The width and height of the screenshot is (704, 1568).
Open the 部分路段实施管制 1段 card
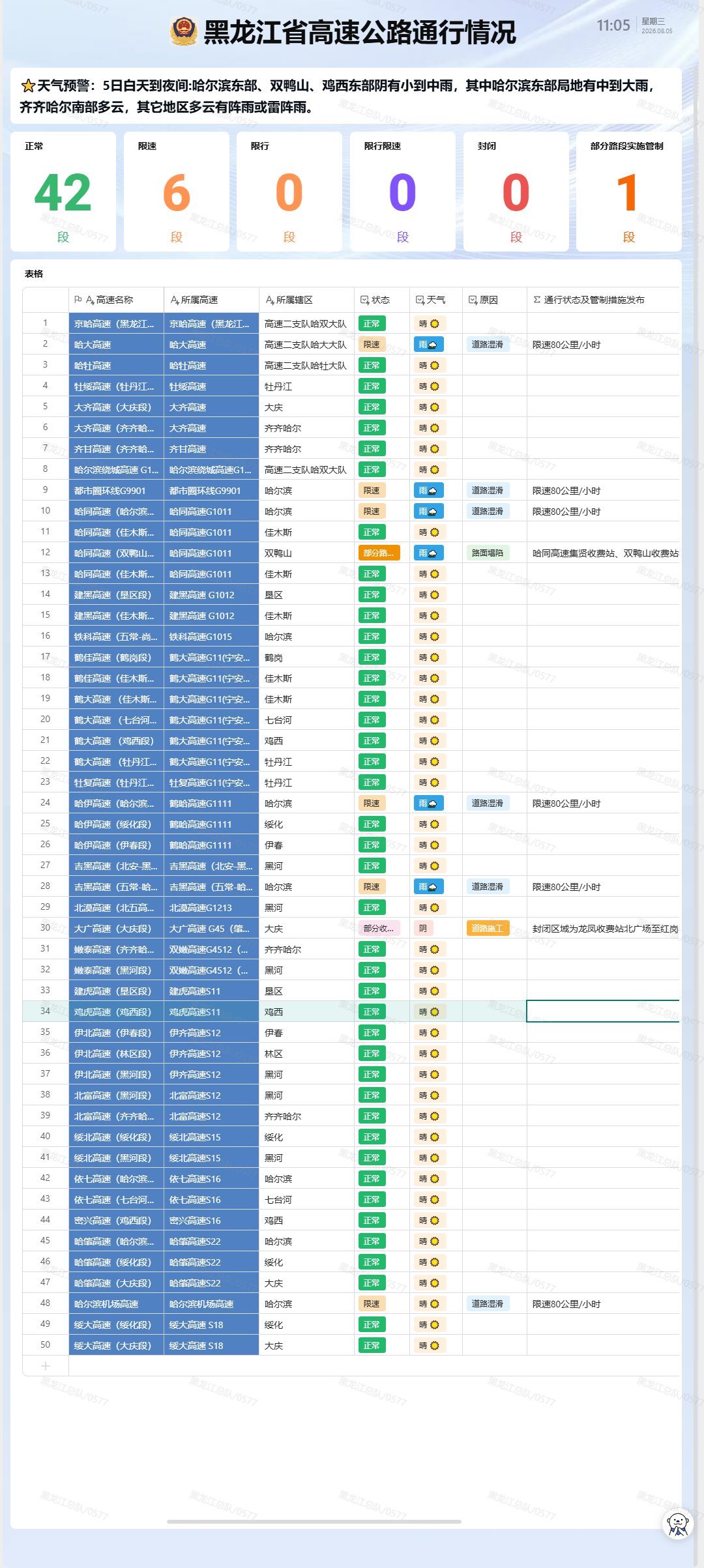tap(629, 192)
